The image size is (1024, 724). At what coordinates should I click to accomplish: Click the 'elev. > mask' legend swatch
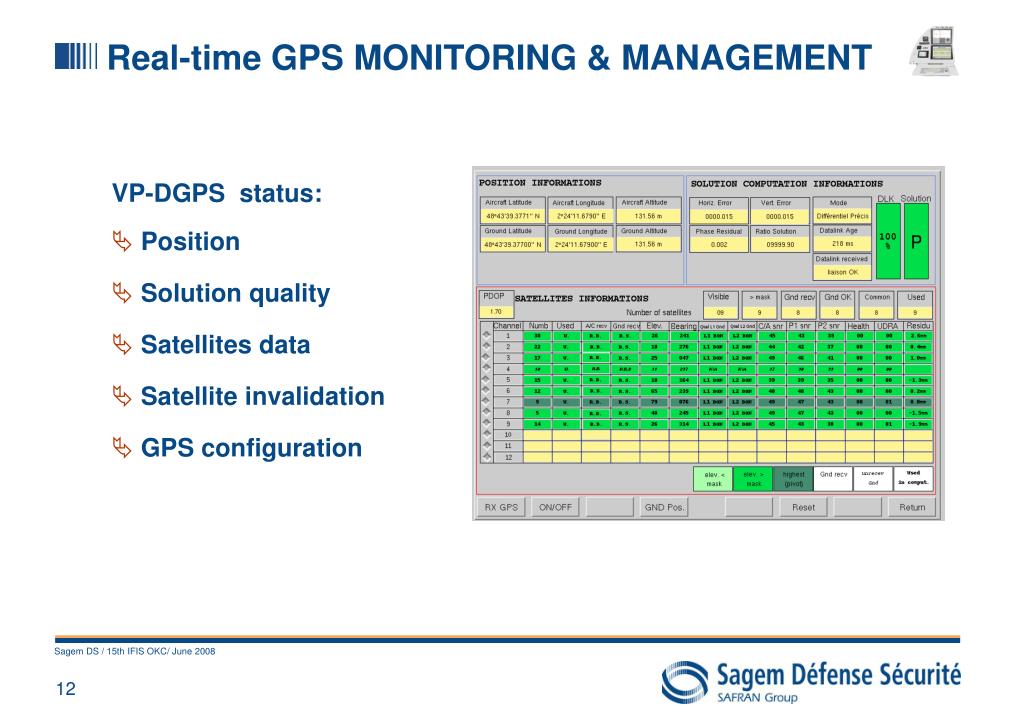pos(753,479)
